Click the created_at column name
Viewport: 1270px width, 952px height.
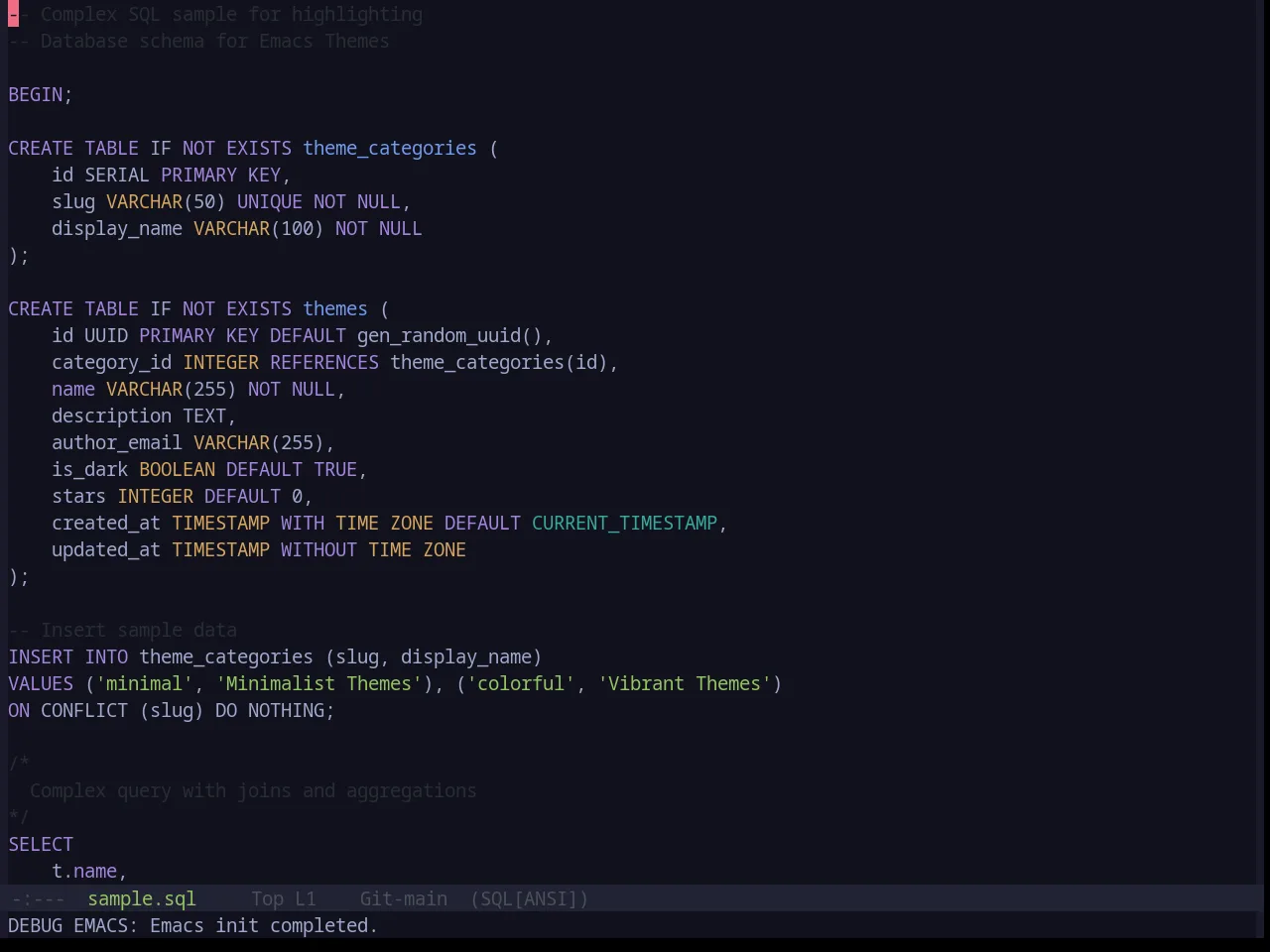[106, 523]
